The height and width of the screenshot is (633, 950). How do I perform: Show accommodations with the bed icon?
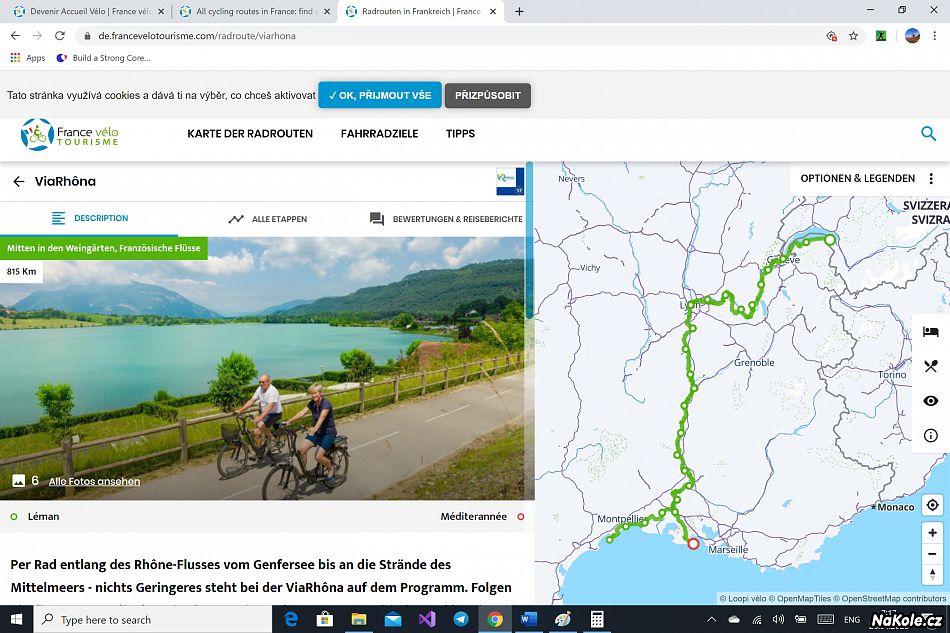931,332
